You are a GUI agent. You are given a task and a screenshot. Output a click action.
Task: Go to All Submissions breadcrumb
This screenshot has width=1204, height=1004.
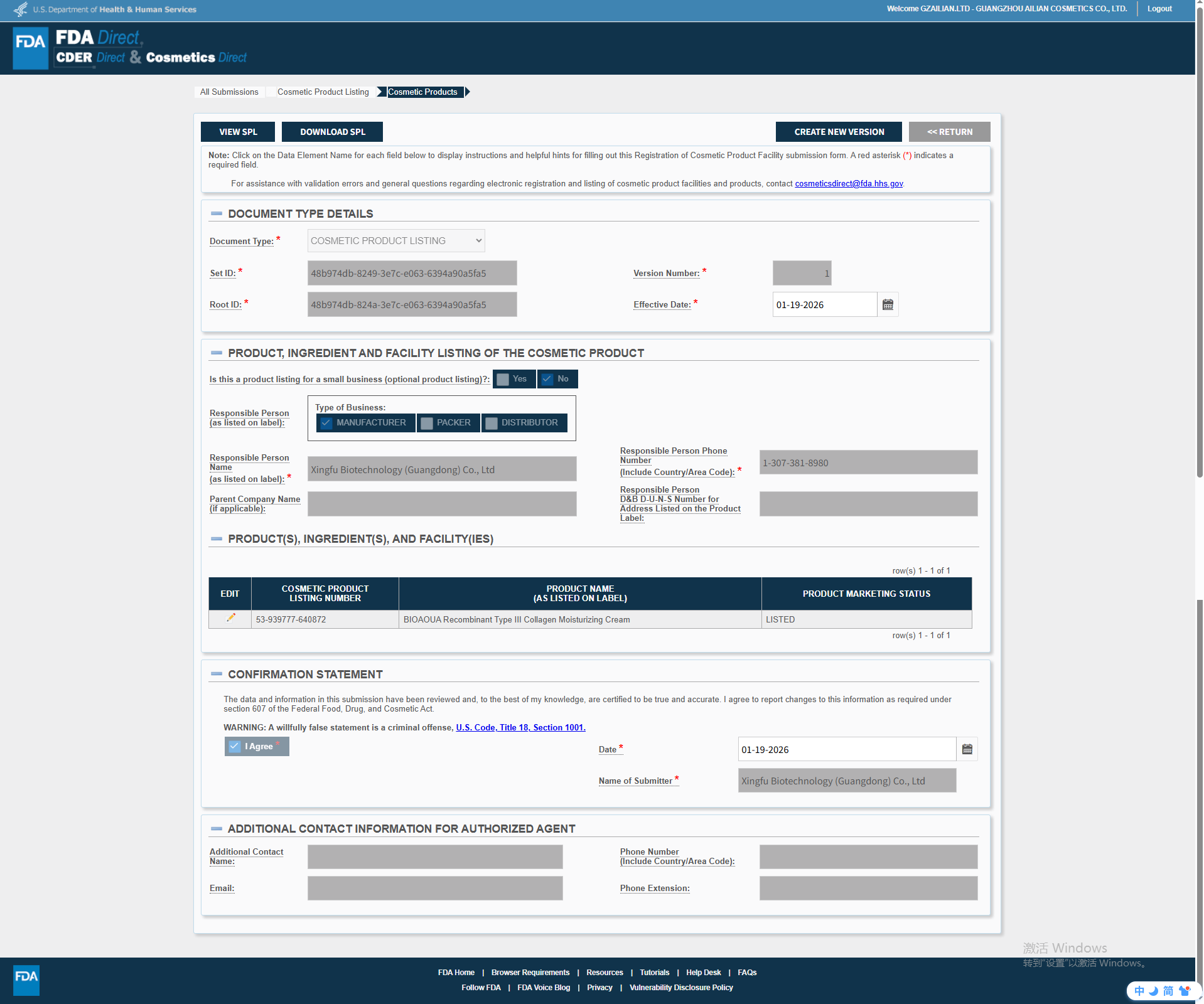[229, 92]
